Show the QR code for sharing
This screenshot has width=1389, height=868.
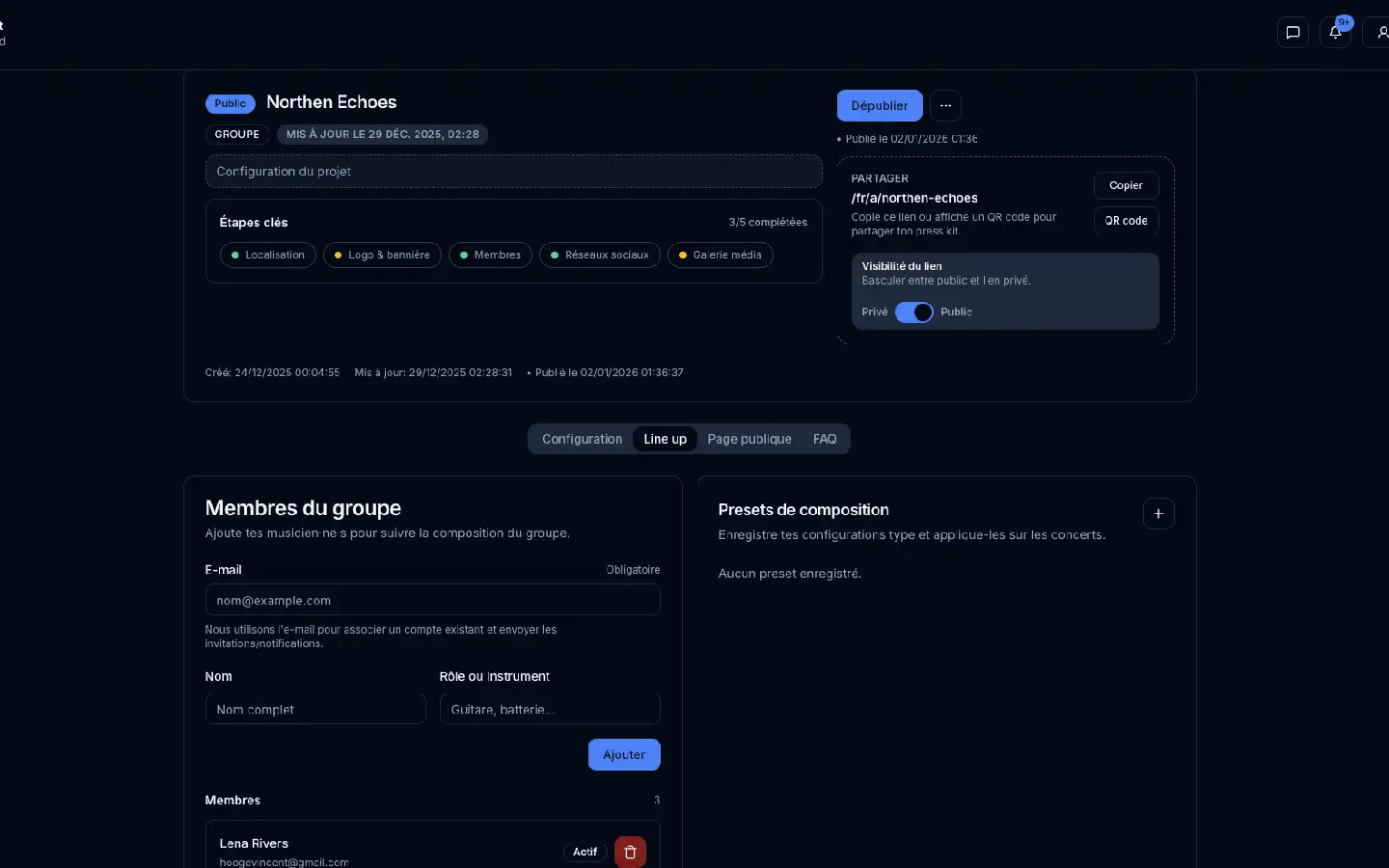pos(1126,221)
